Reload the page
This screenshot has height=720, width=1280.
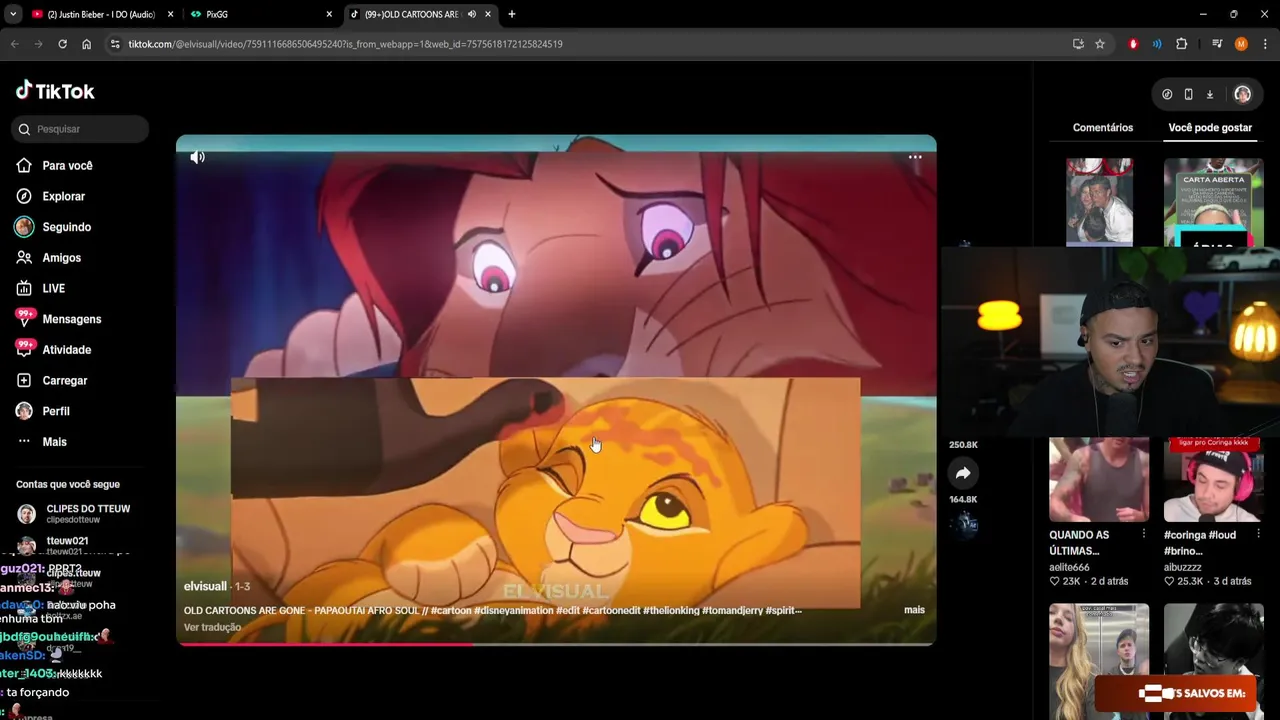coord(63,44)
